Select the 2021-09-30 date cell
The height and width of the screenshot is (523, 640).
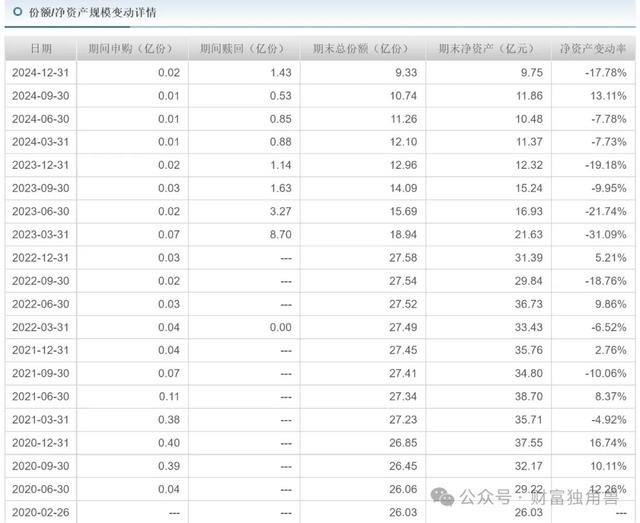(x=40, y=374)
